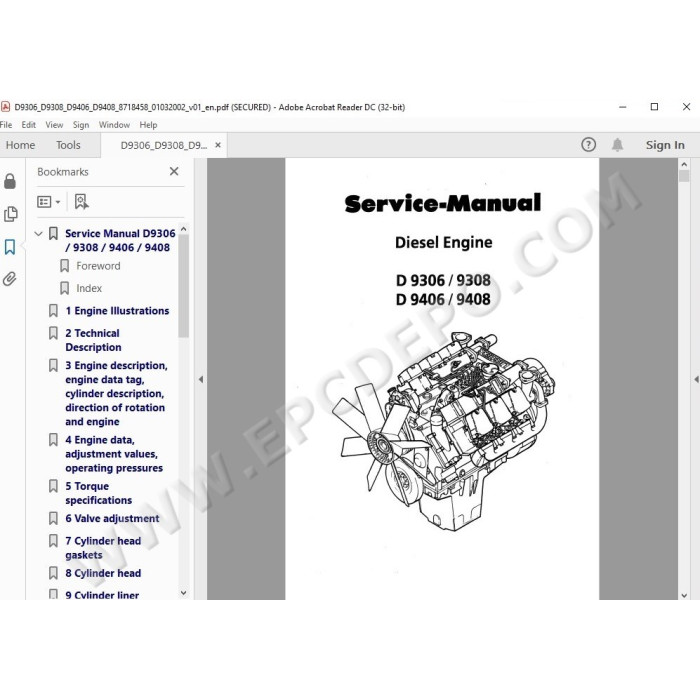Click bookmark icon beside 5 Torque specifications
700x700 pixels.
point(53,486)
